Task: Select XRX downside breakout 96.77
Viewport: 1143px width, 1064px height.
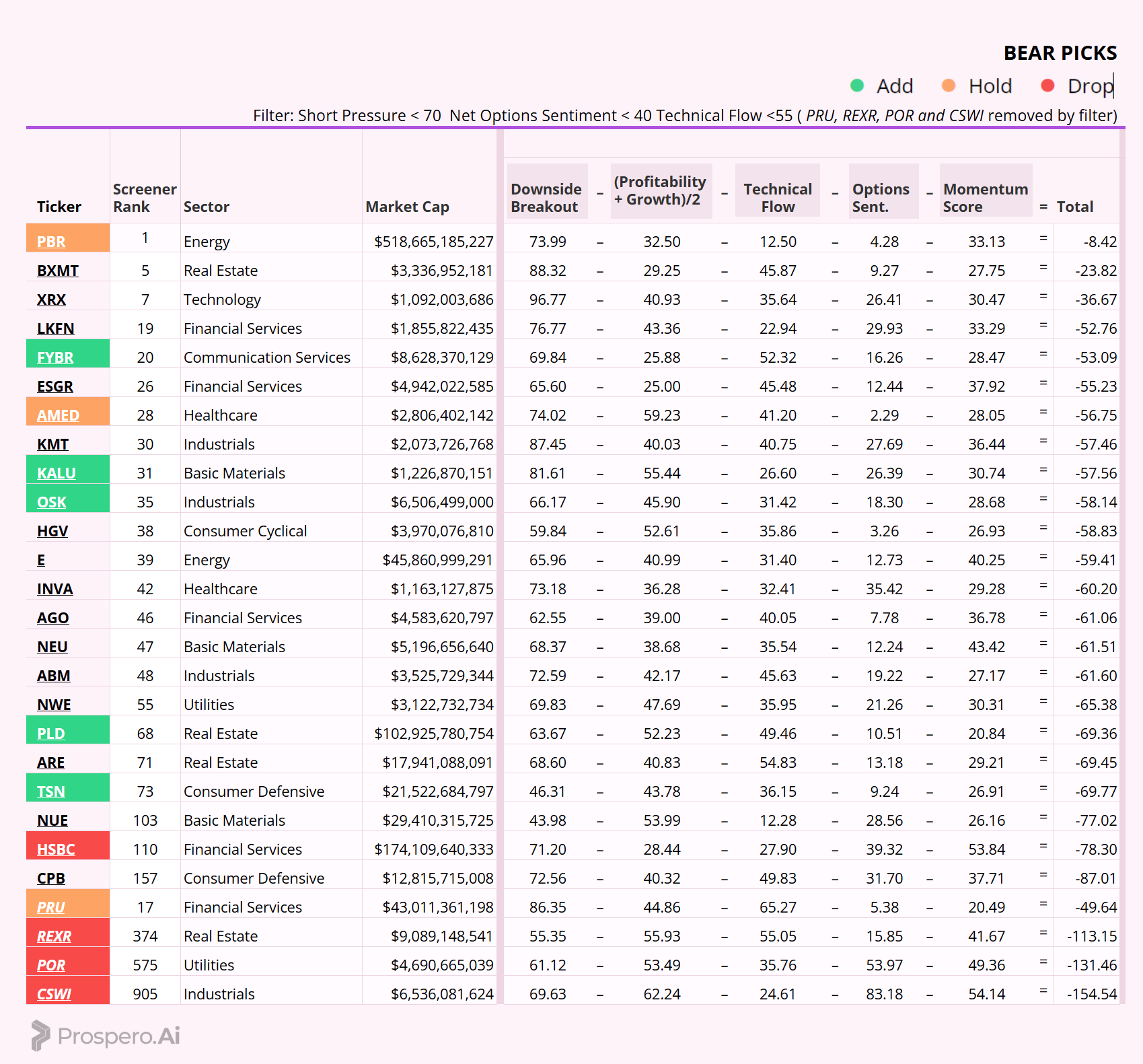Action: click(548, 299)
